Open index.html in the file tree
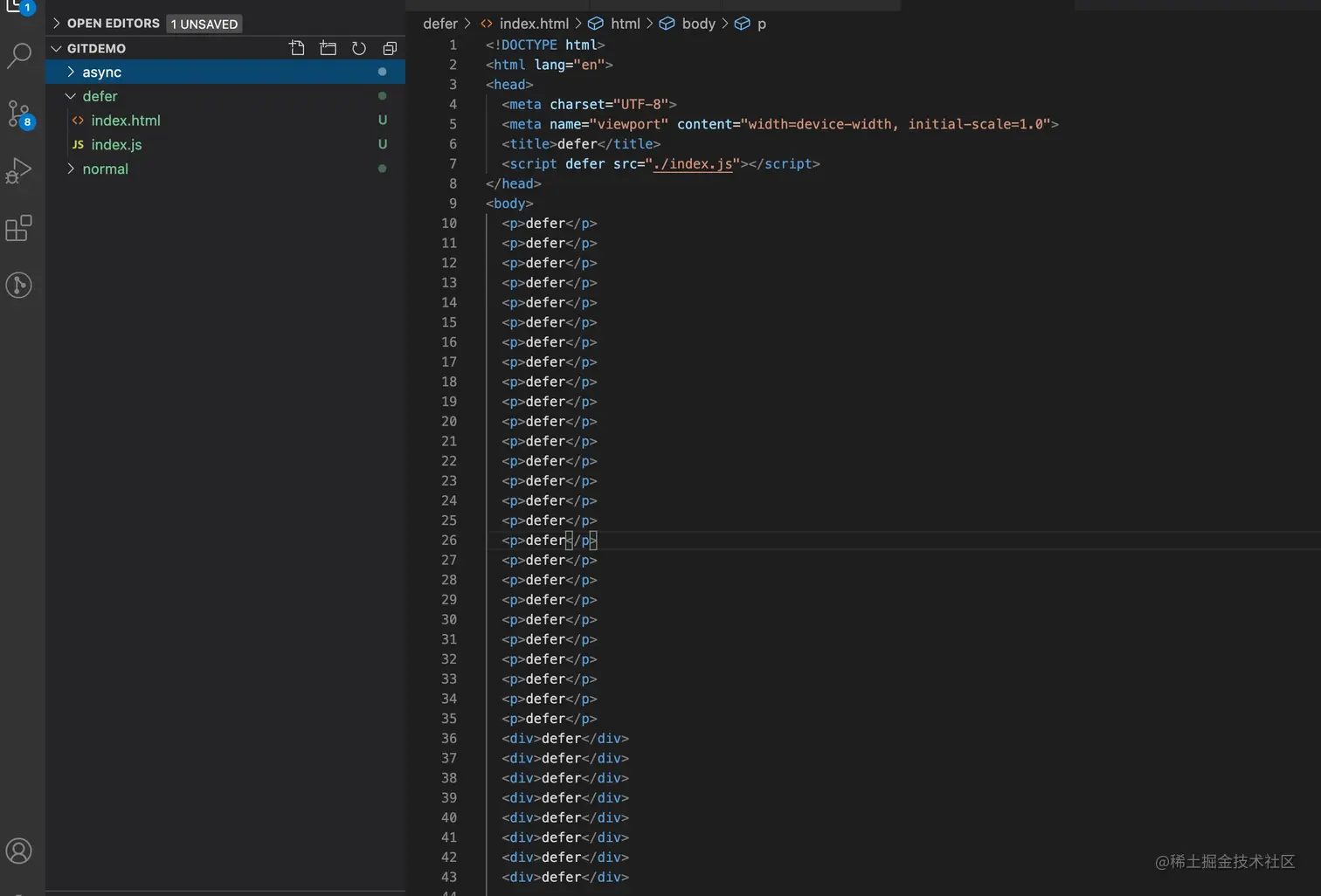The width and height of the screenshot is (1321, 896). pos(126,121)
